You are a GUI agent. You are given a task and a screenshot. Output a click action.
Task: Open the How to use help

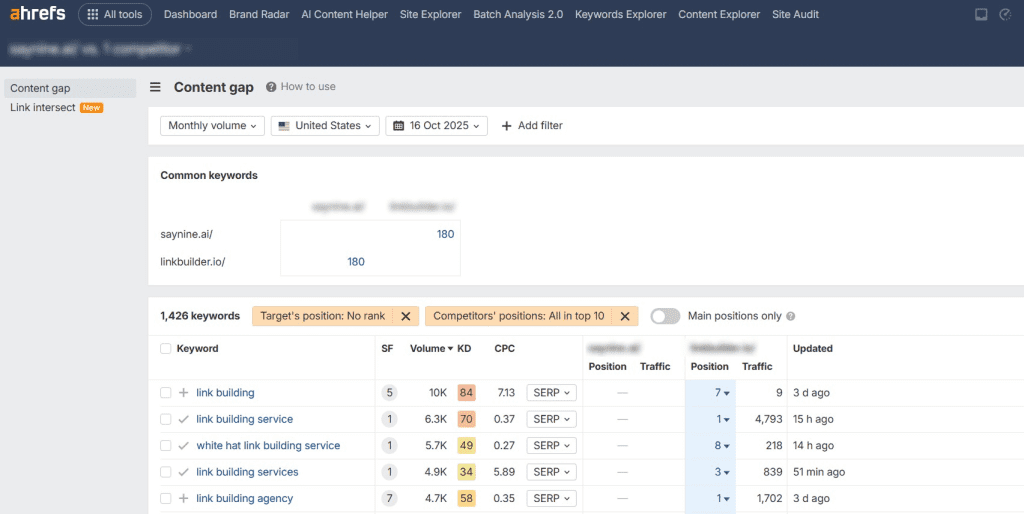click(x=300, y=86)
